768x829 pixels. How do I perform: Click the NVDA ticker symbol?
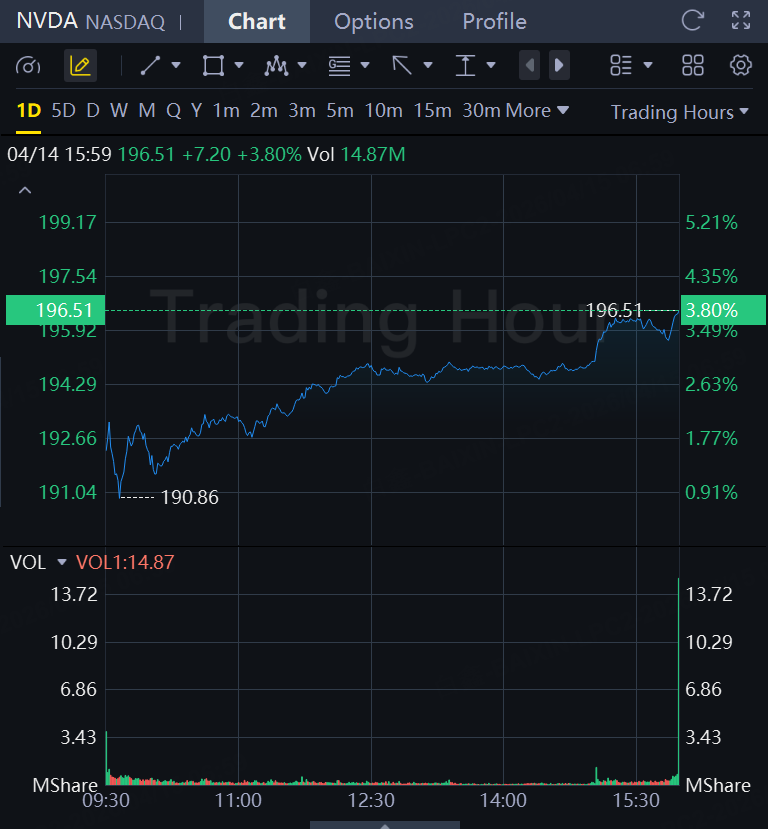pos(47,21)
